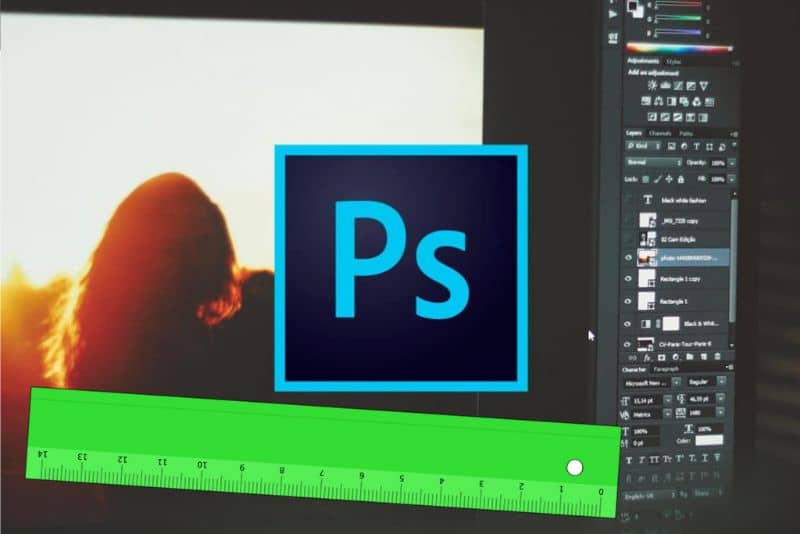Add a Color Lookup adjustment
This screenshot has height=534, width=800.
tap(709, 102)
